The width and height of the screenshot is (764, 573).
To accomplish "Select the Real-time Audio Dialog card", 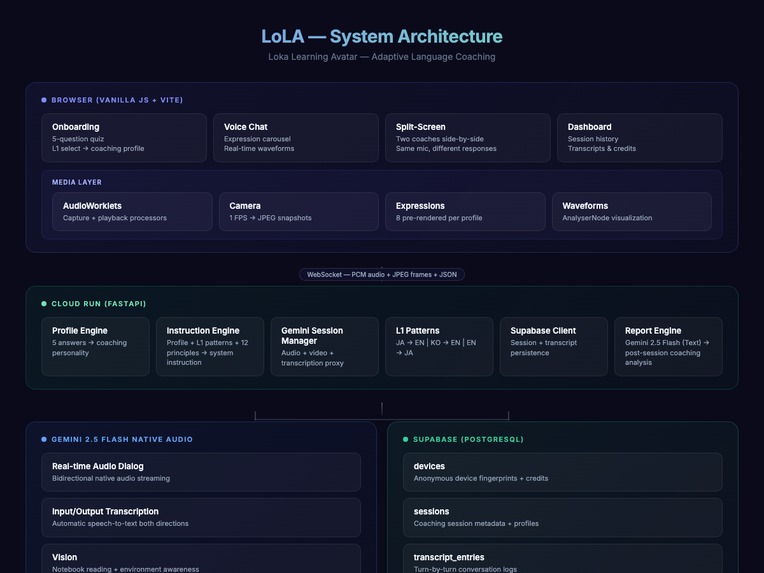I will [201, 472].
